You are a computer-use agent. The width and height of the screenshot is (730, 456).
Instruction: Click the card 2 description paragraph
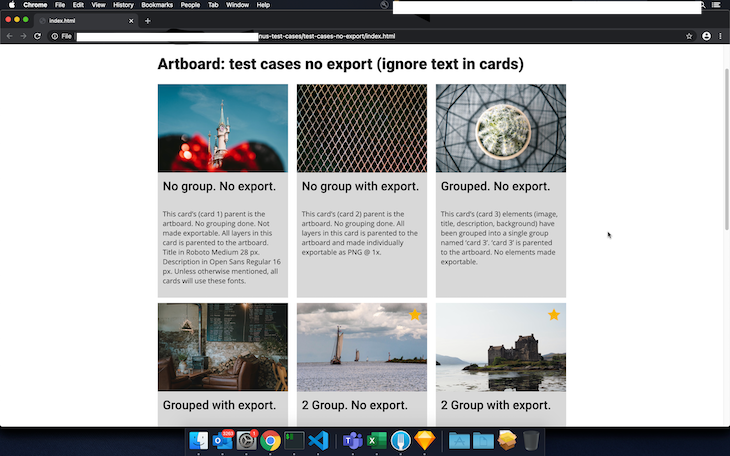click(x=359, y=233)
